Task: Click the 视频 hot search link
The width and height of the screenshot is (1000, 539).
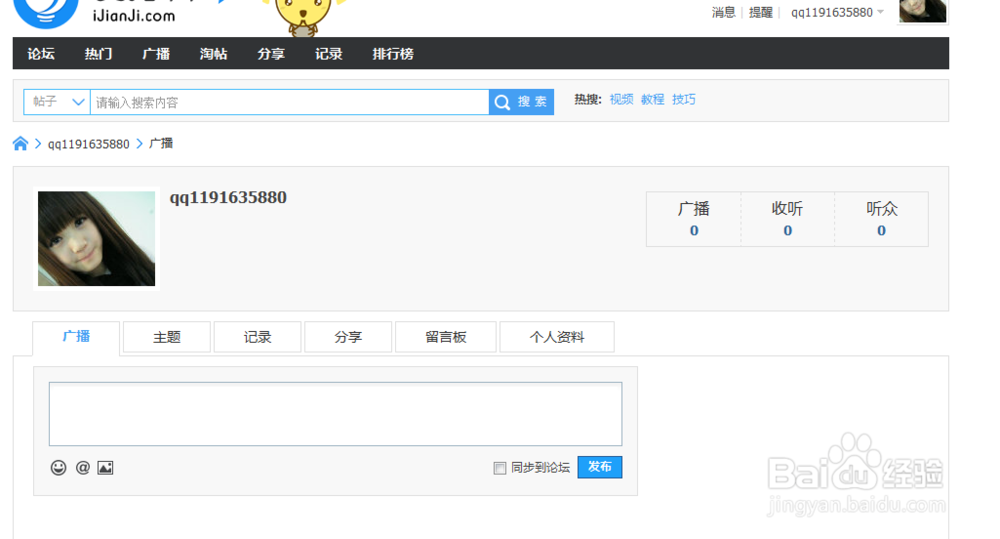Action: click(x=621, y=100)
